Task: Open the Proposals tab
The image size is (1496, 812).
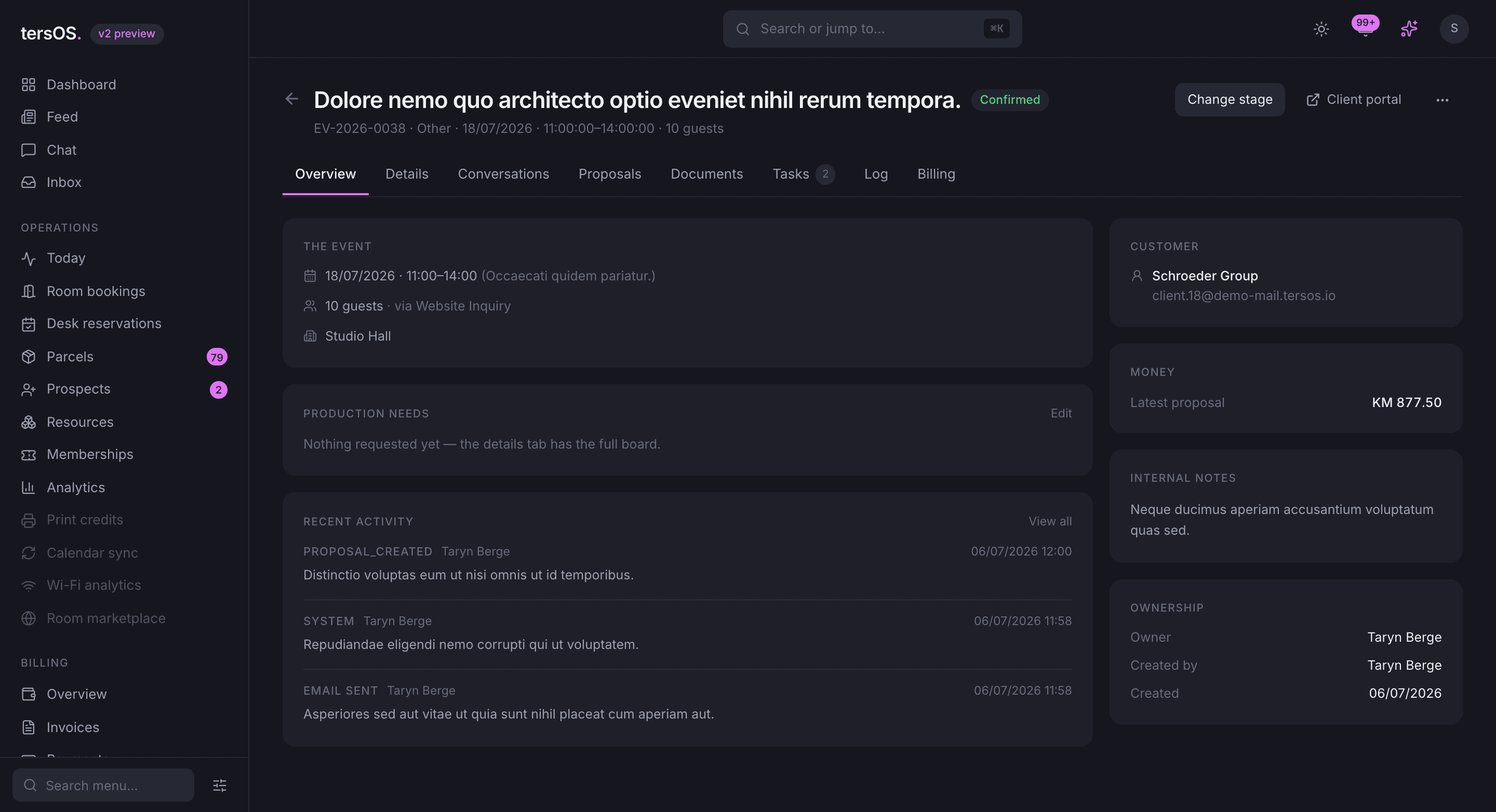Action: pyautogui.click(x=610, y=174)
